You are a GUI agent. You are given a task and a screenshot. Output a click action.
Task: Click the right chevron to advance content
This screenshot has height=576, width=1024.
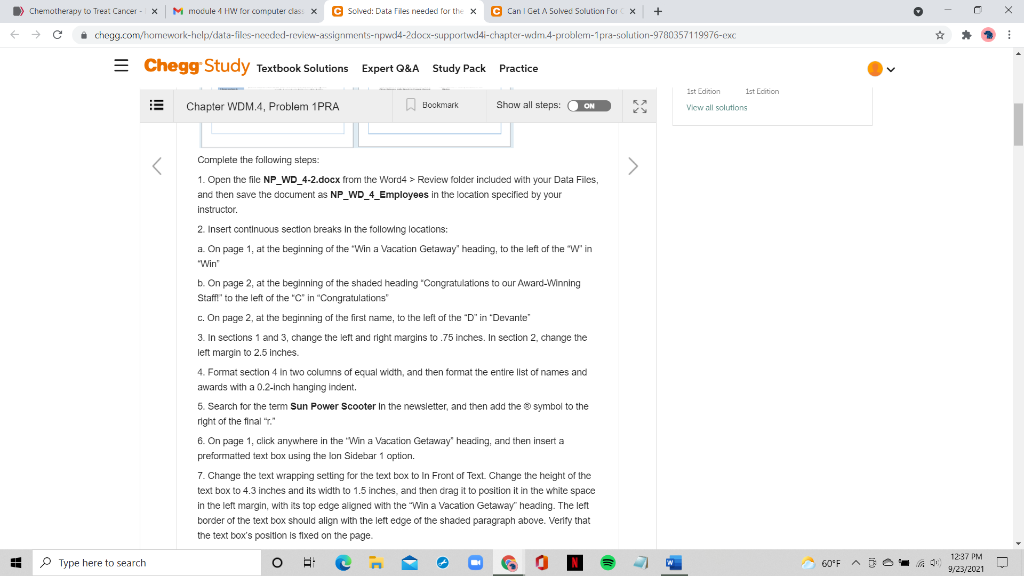(632, 167)
